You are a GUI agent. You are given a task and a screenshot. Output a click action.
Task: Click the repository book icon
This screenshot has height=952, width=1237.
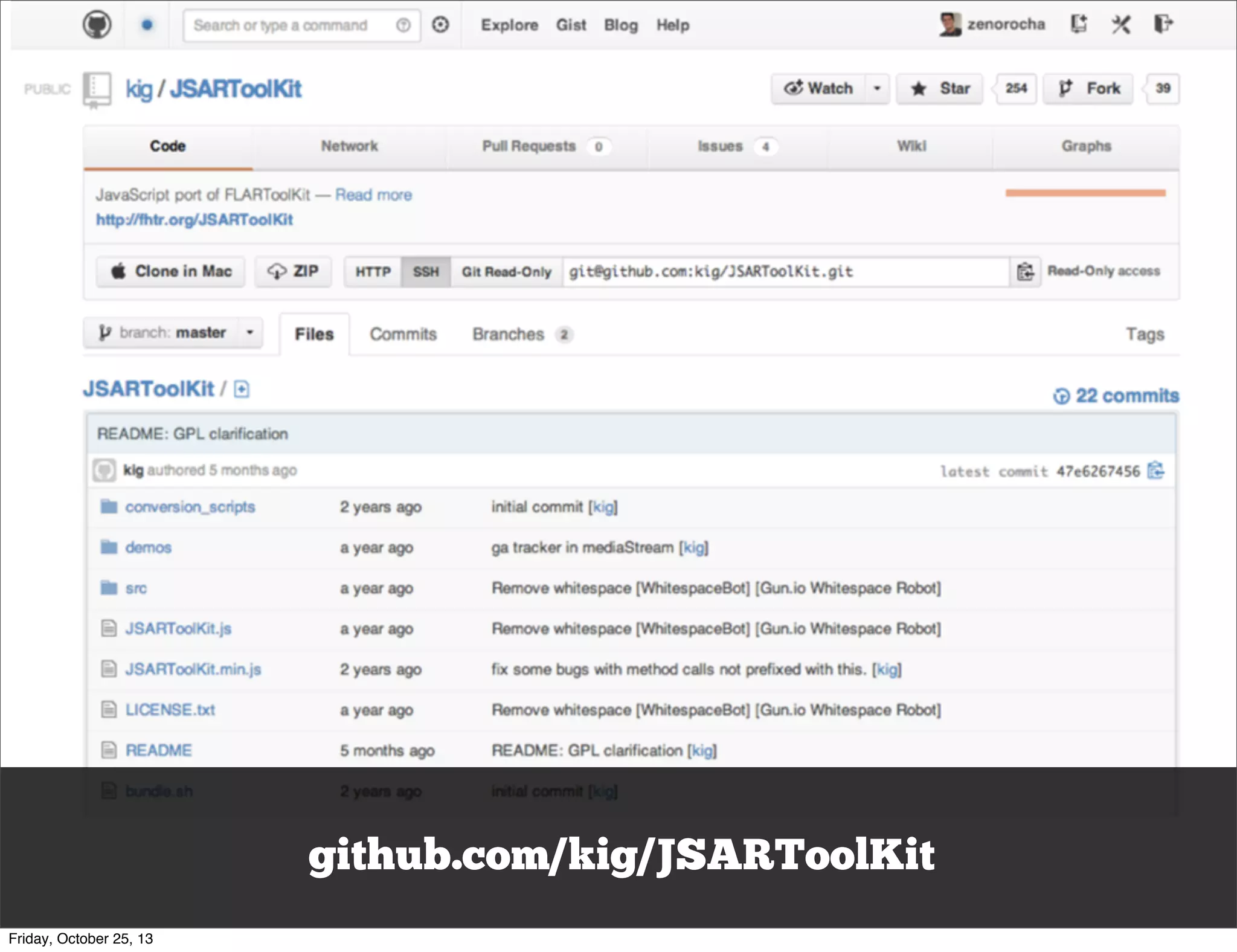97,90
